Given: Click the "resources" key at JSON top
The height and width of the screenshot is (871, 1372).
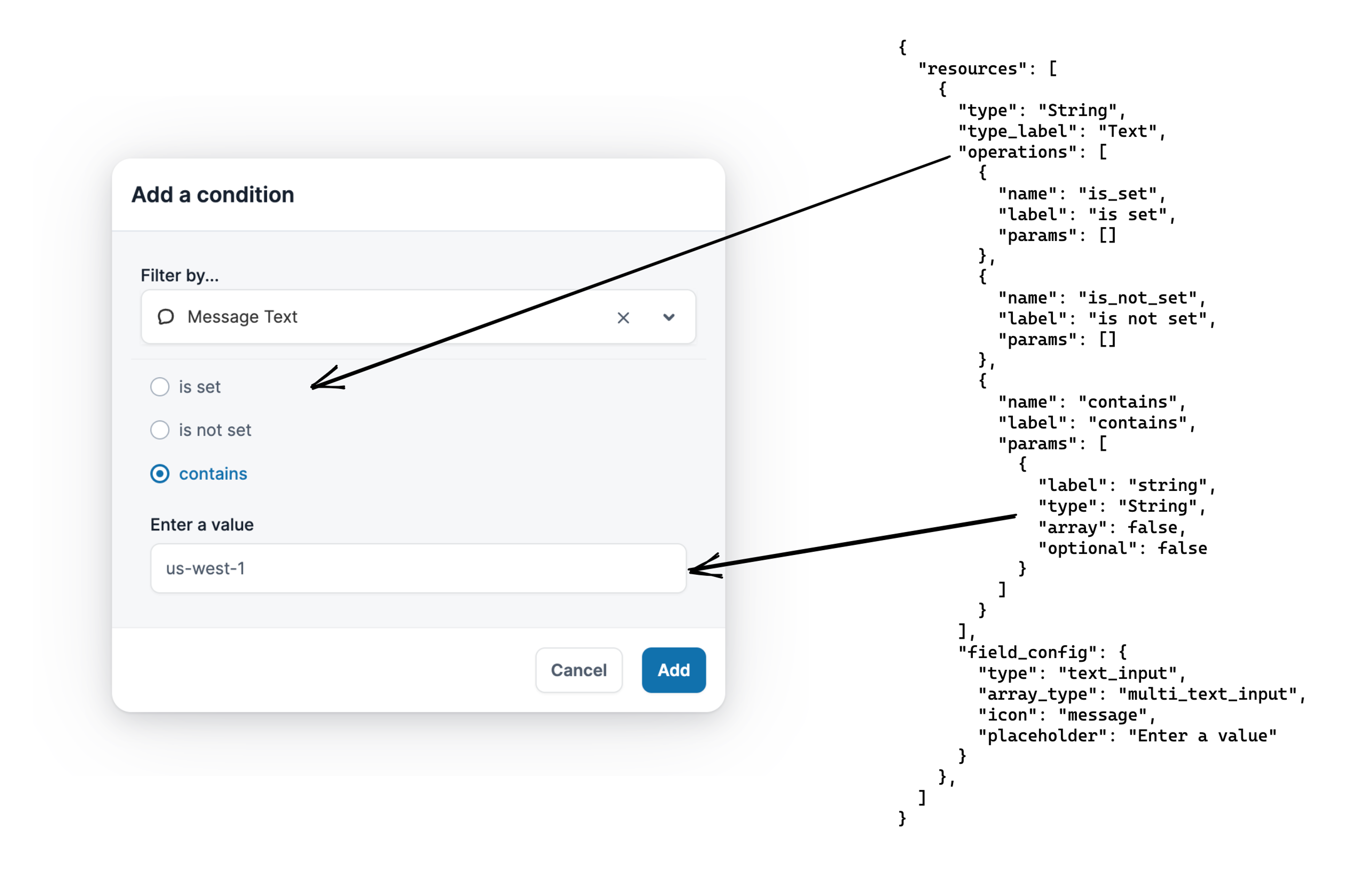Looking at the screenshot, I should coord(973,69).
